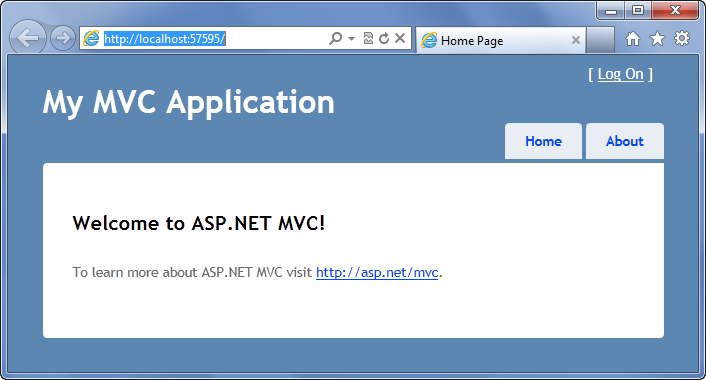706x380 pixels.
Task: Expand the address bar autocomplete dropdown arrow
Action: (352, 39)
